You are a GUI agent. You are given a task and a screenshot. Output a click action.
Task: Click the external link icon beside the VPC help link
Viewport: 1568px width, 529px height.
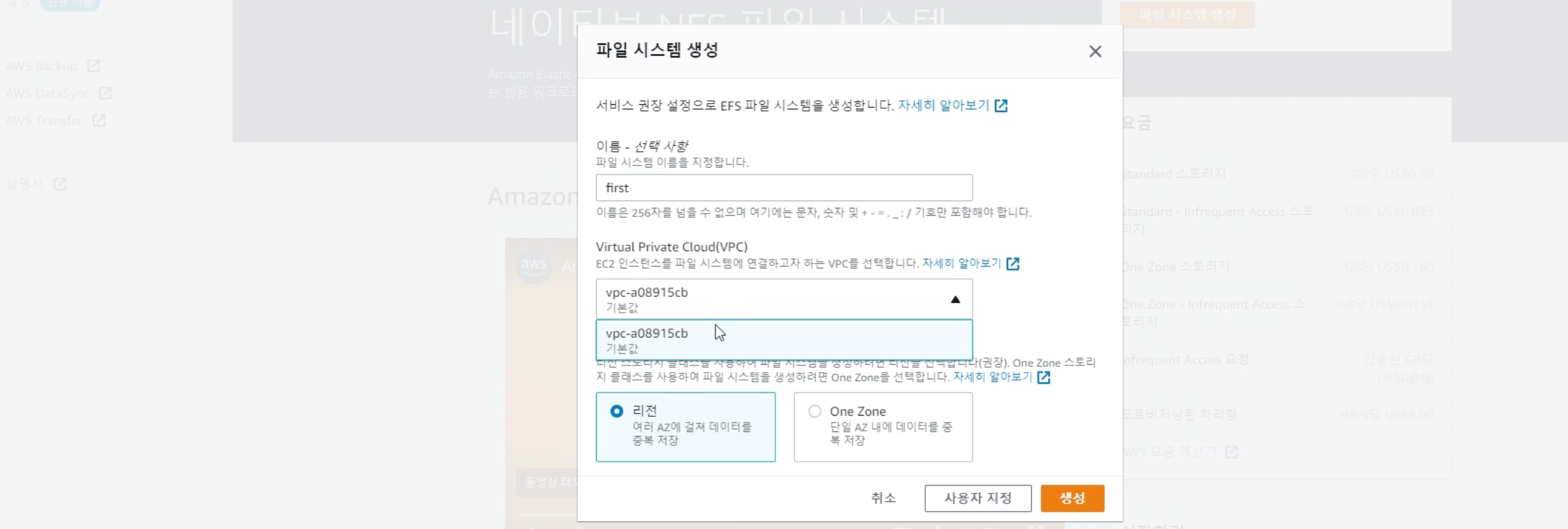point(1013,264)
